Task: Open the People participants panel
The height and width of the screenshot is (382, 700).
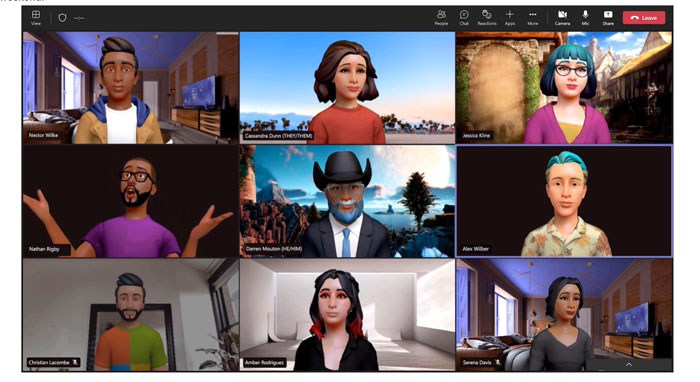Action: 441,18
